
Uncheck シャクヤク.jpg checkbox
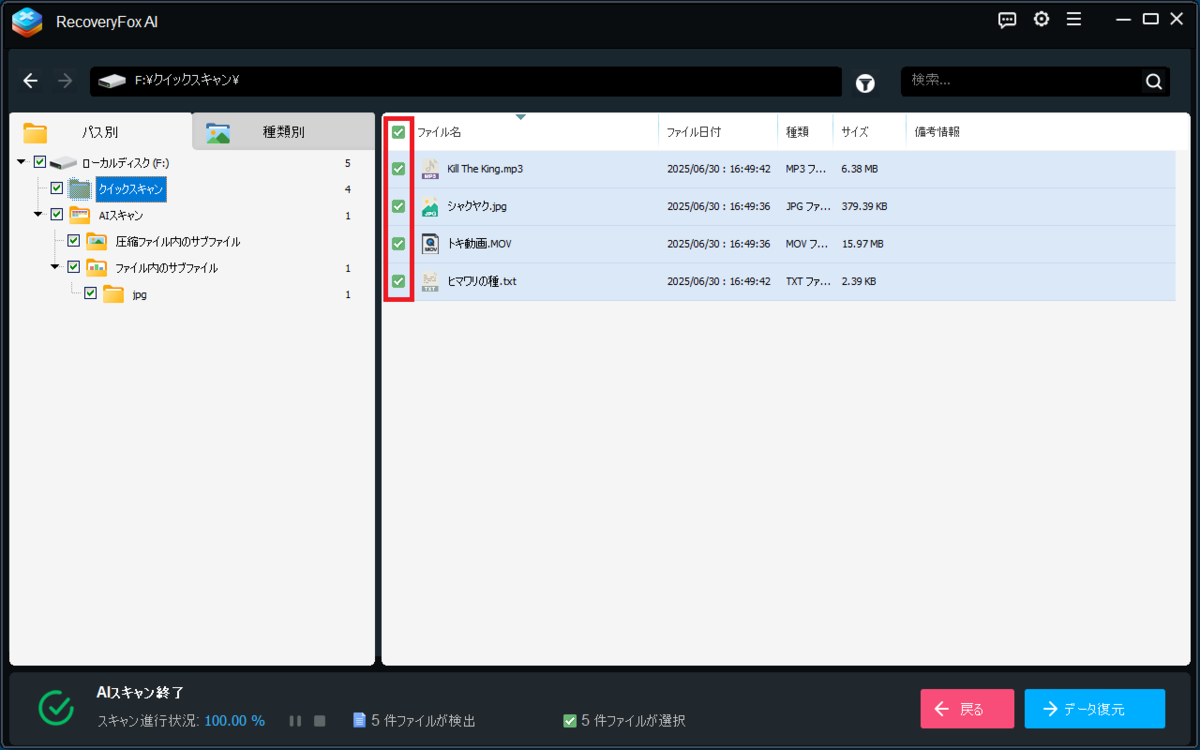coord(398,206)
